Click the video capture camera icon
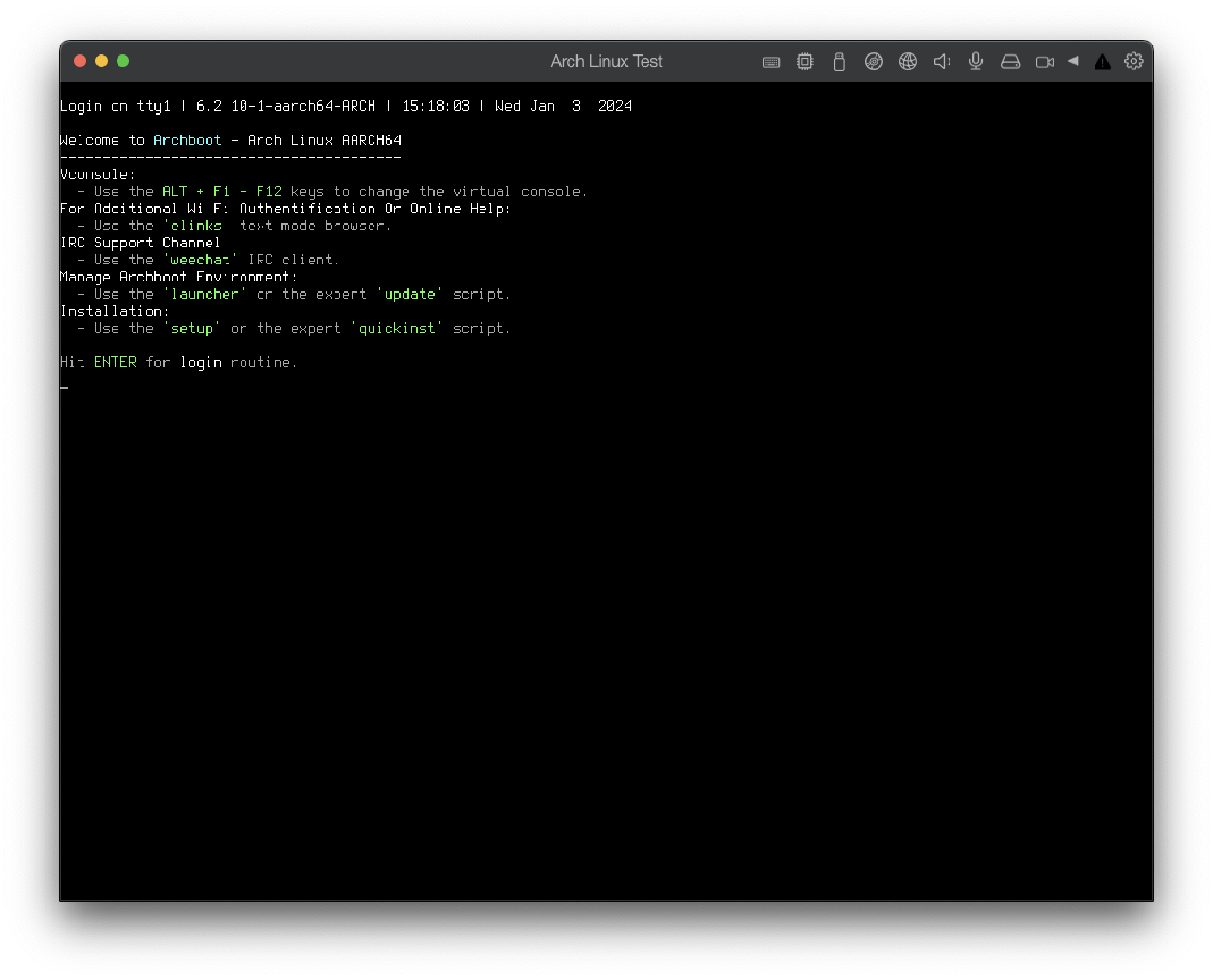 click(1044, 61)
